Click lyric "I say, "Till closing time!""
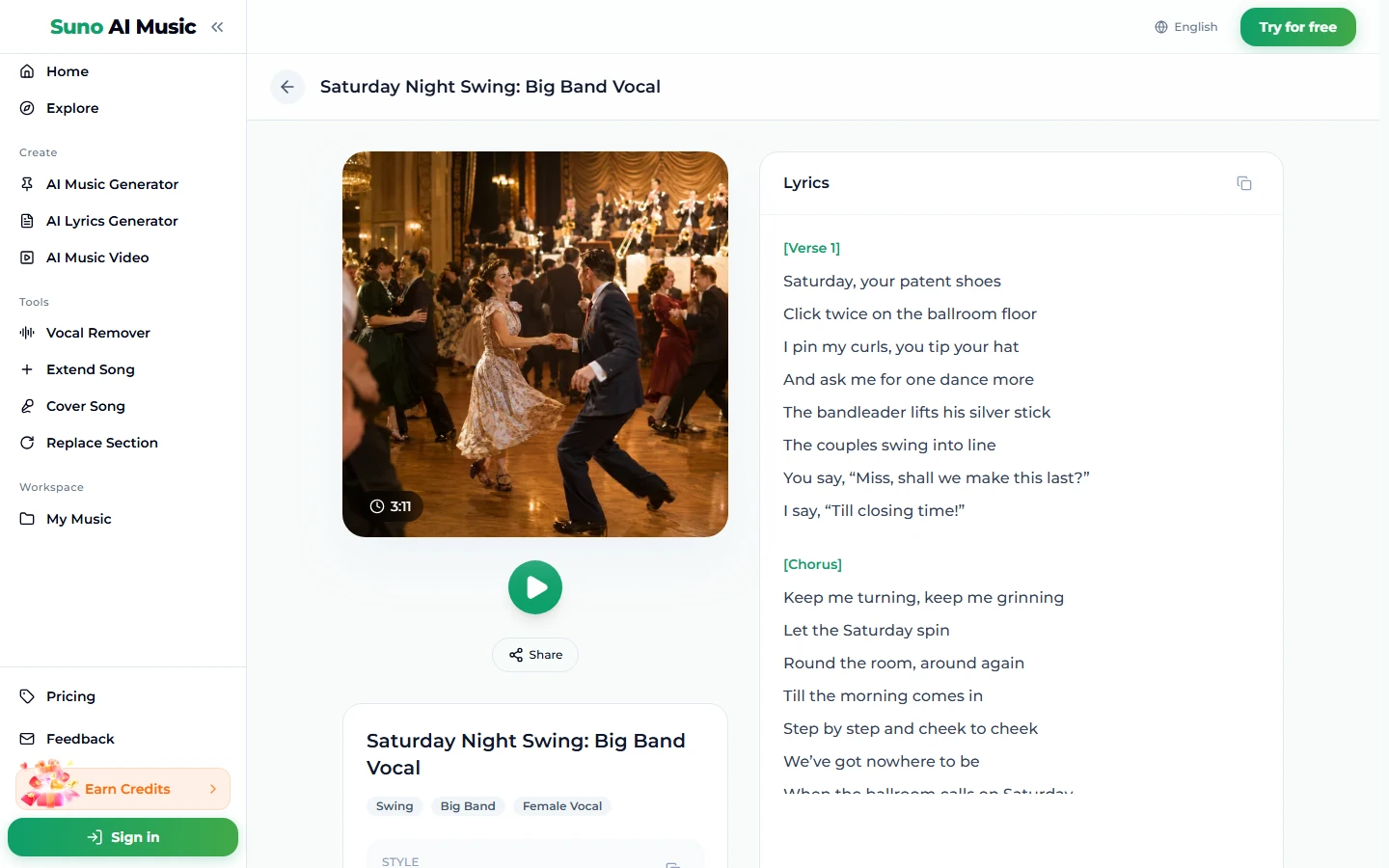This screenshot has width=1389, height=868. [874, 510]
